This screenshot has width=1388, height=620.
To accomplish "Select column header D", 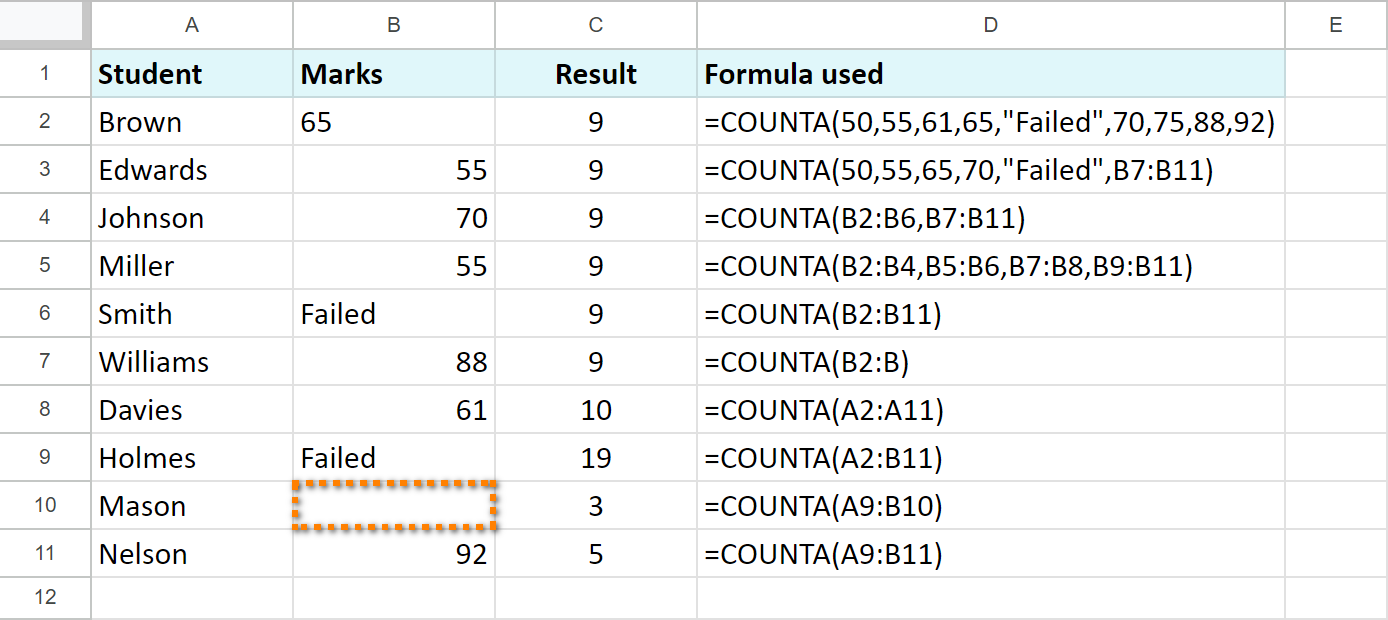I will 989,25.
